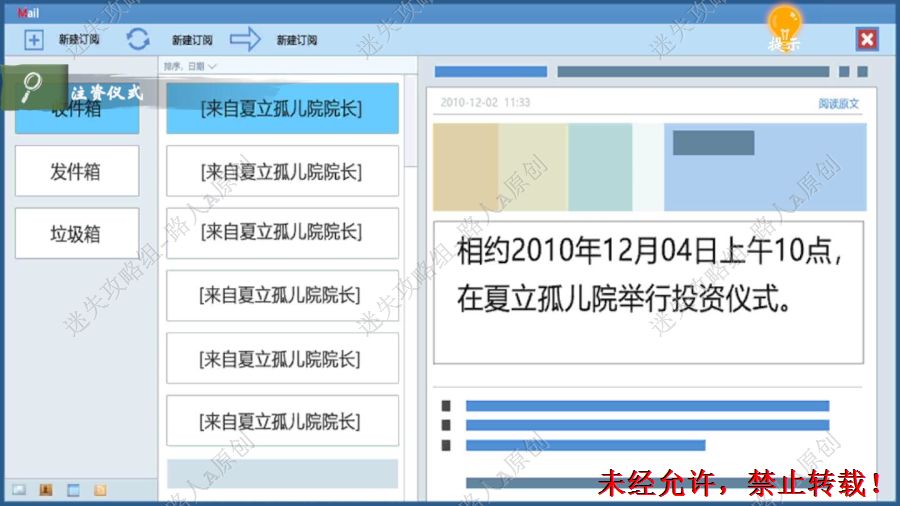Open the sixth [来自夏立孤儿院院长] mail in list
Viewport: 900px width, 506px height.
[282, 421]
